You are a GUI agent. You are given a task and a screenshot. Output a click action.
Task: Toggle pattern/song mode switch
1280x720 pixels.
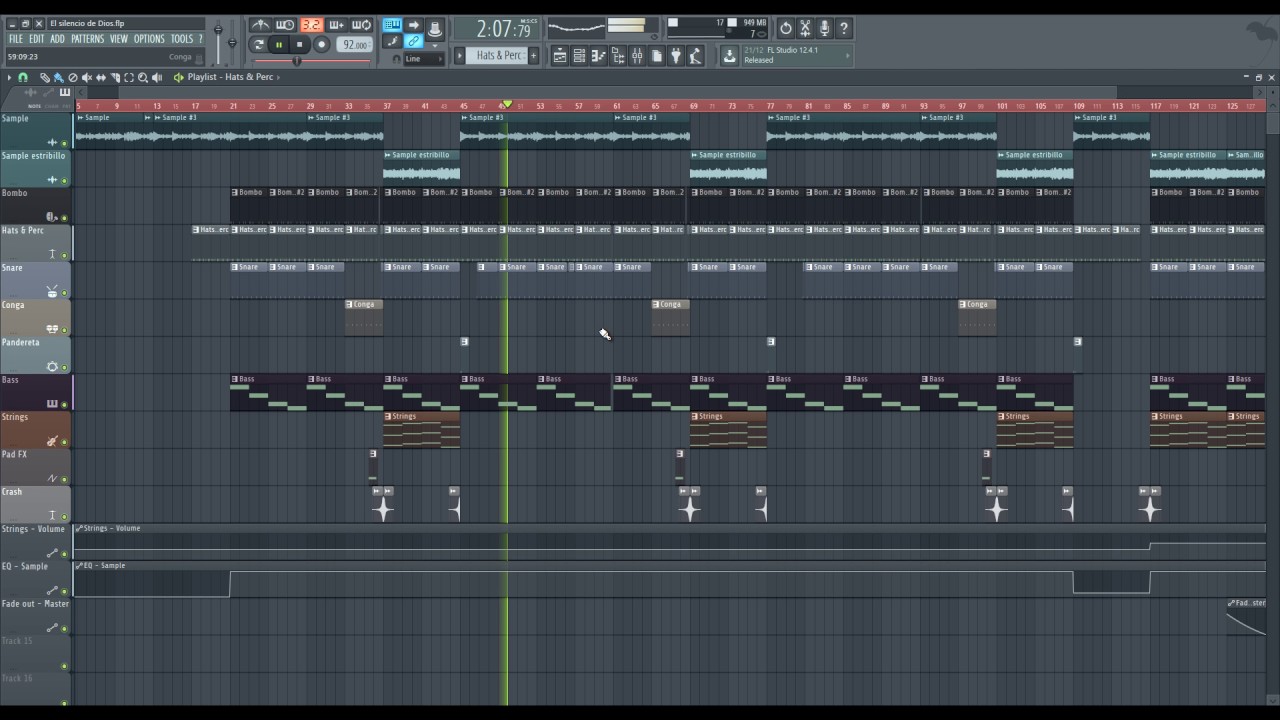click(258, 45)
